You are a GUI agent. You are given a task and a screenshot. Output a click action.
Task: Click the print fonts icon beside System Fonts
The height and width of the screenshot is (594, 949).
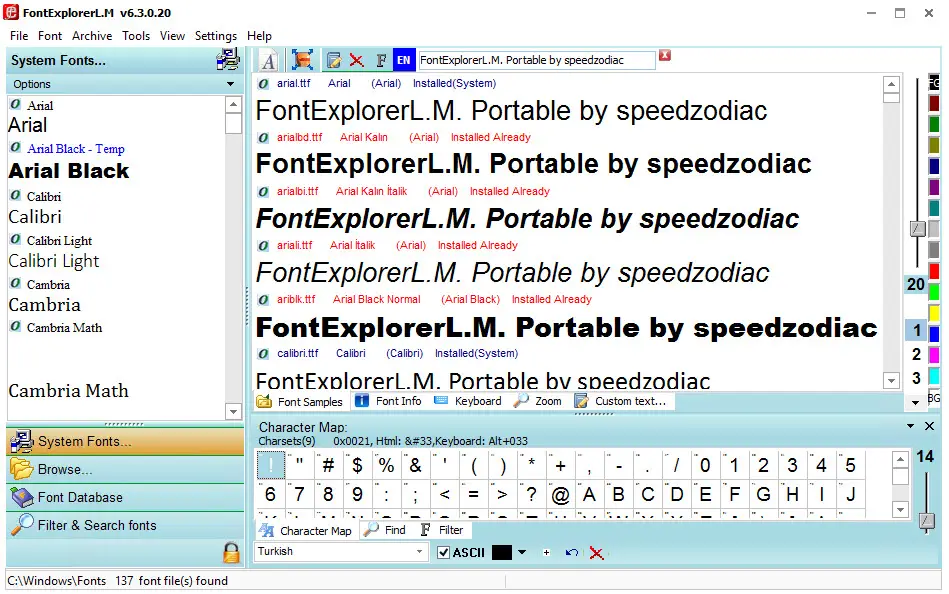228,60
